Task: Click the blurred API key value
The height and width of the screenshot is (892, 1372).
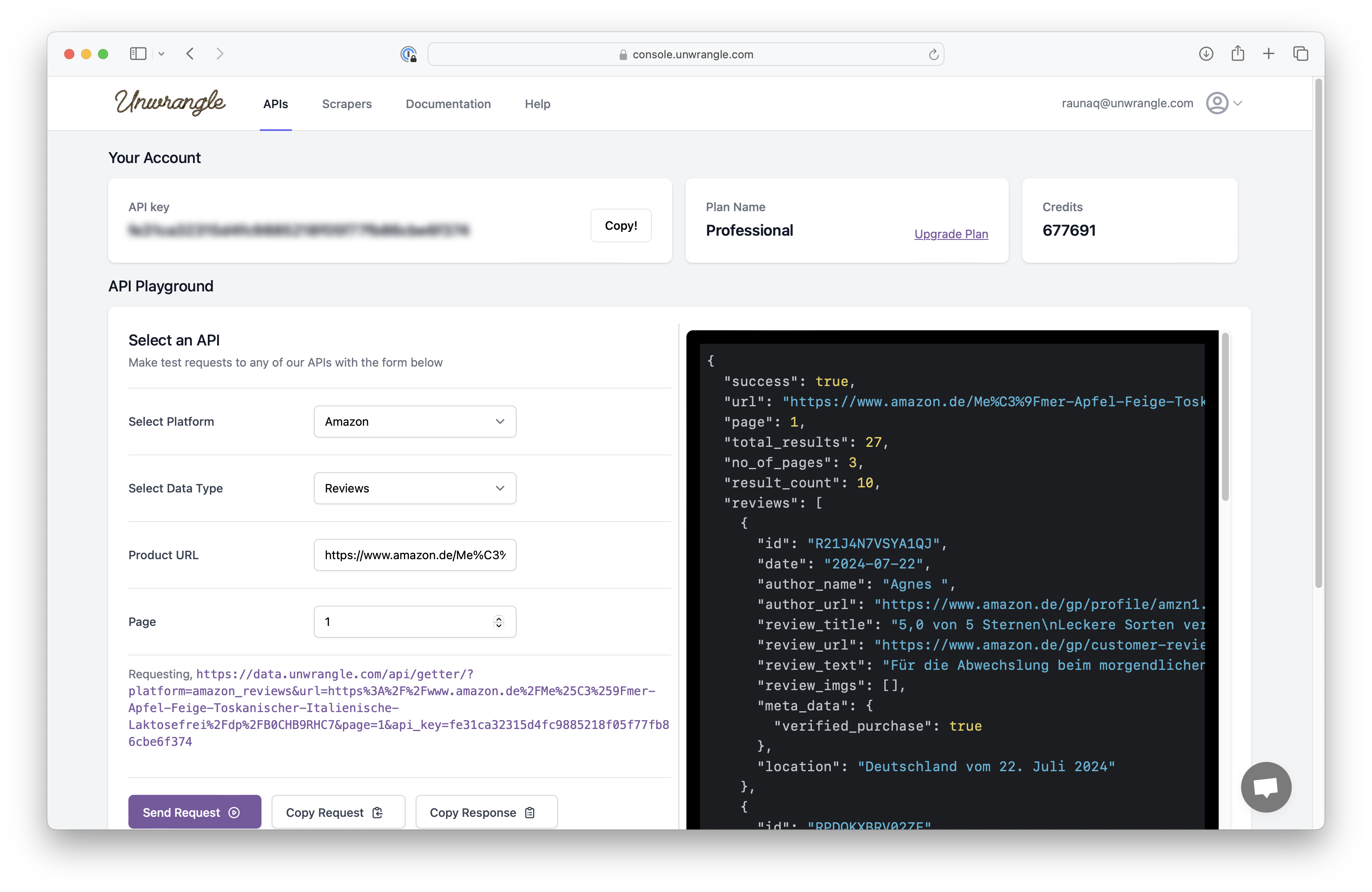Action: [299, 231]
